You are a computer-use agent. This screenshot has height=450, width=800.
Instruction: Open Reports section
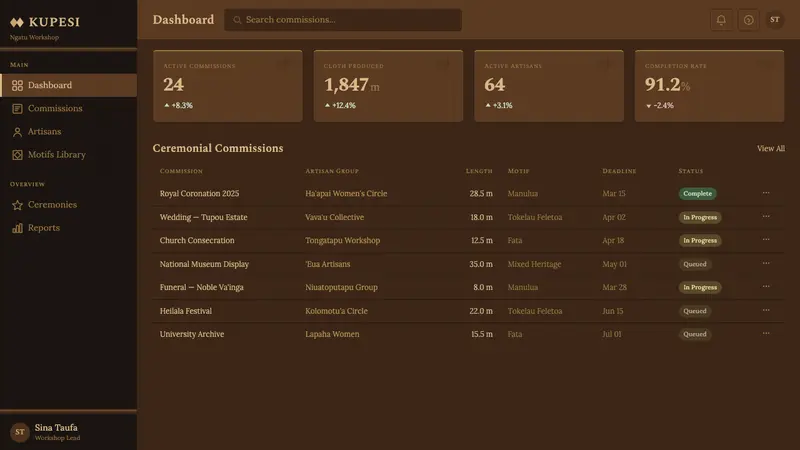[x=68, y=228]
